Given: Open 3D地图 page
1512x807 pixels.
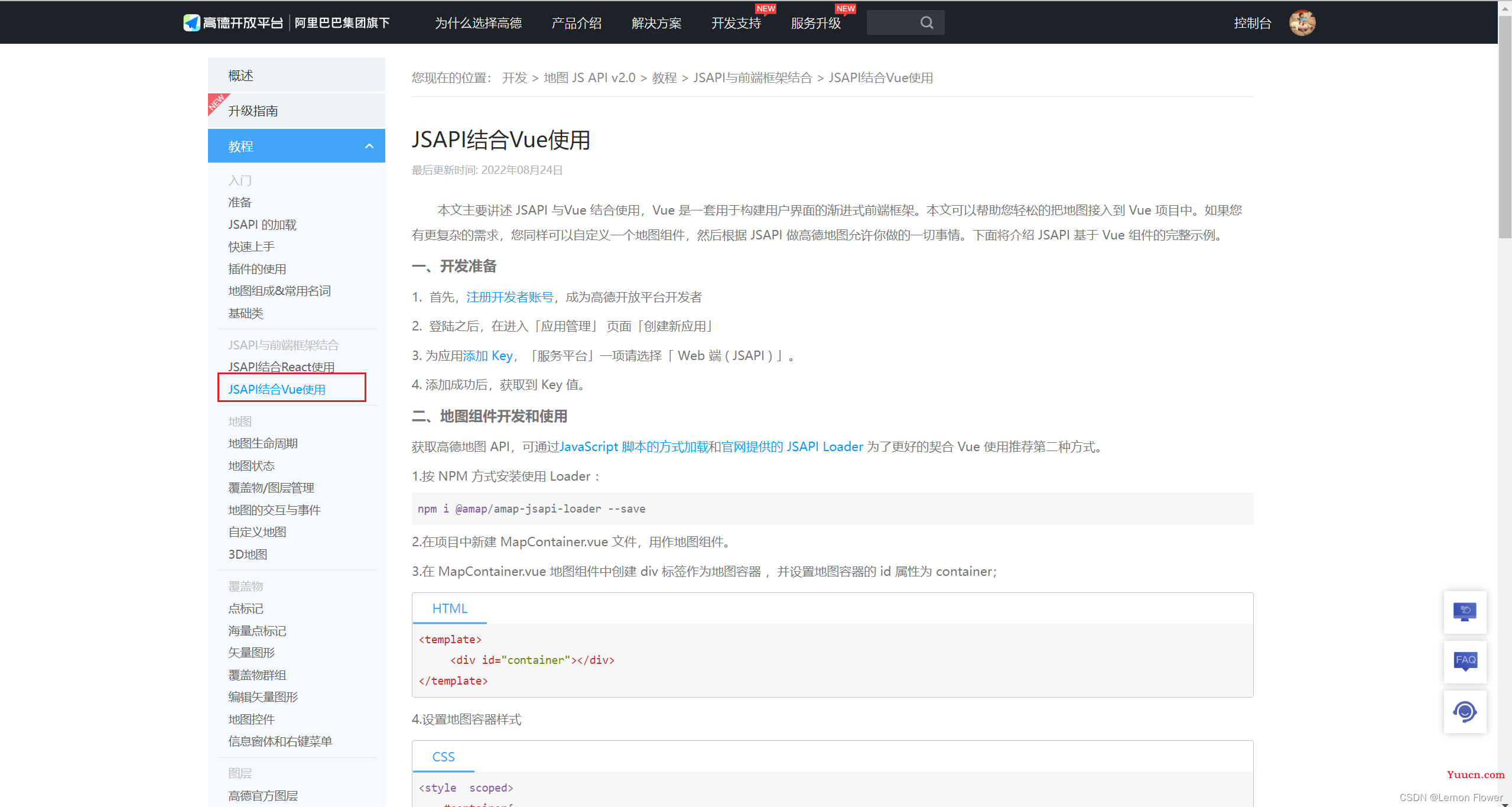Looking at the screenshot, I should [248, 555].
